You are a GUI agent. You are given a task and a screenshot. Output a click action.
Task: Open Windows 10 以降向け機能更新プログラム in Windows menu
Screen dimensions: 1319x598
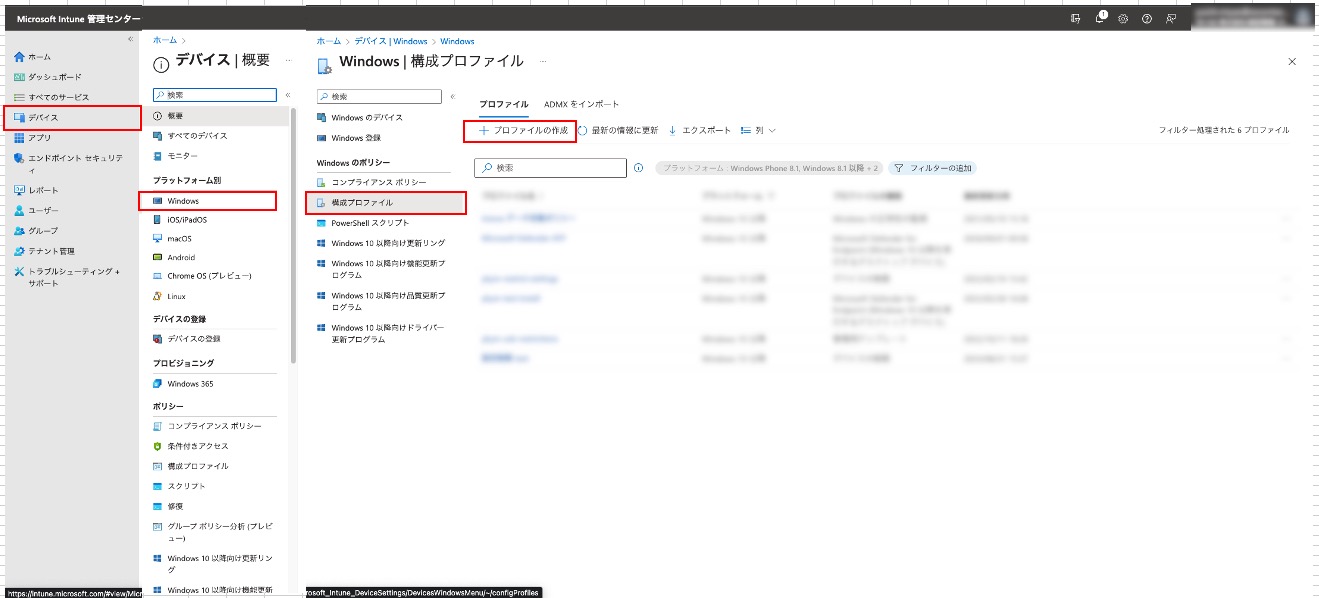pos(381,269)
